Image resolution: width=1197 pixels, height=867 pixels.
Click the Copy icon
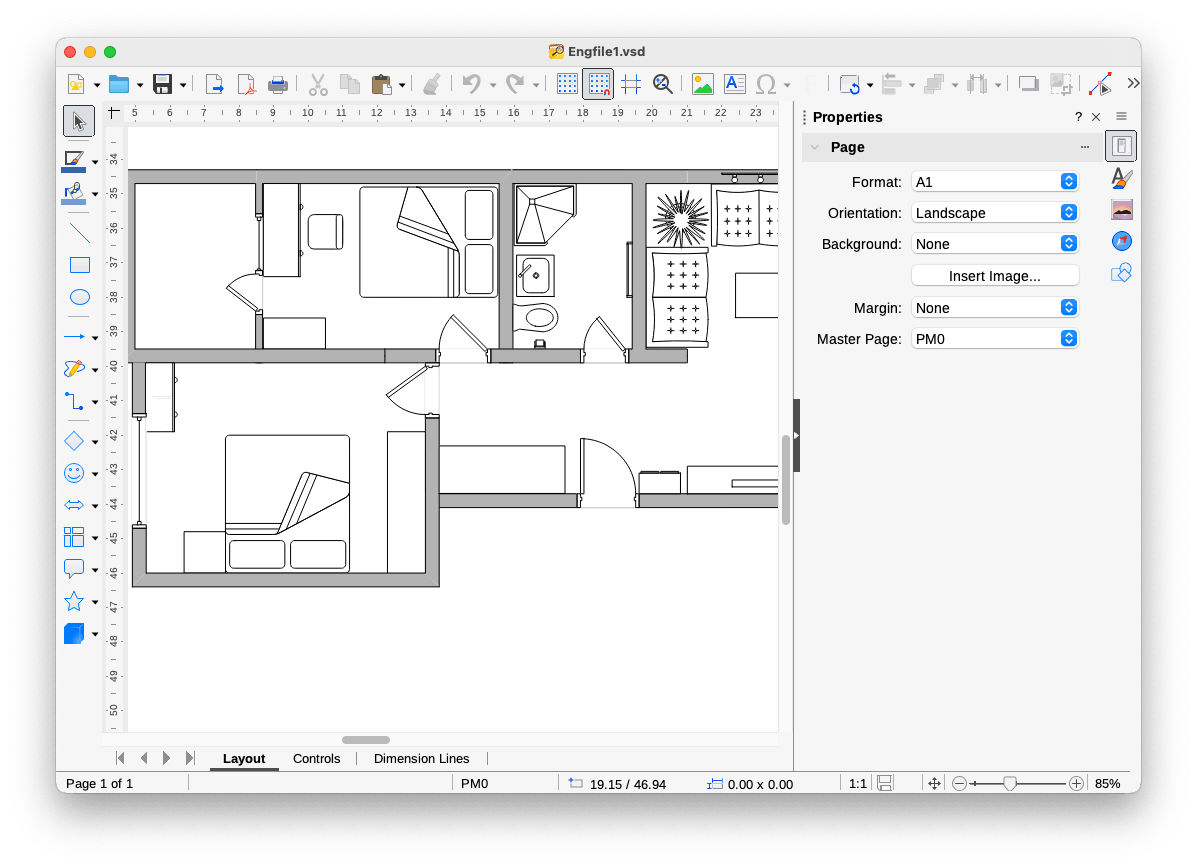click(x=350, y=84)
